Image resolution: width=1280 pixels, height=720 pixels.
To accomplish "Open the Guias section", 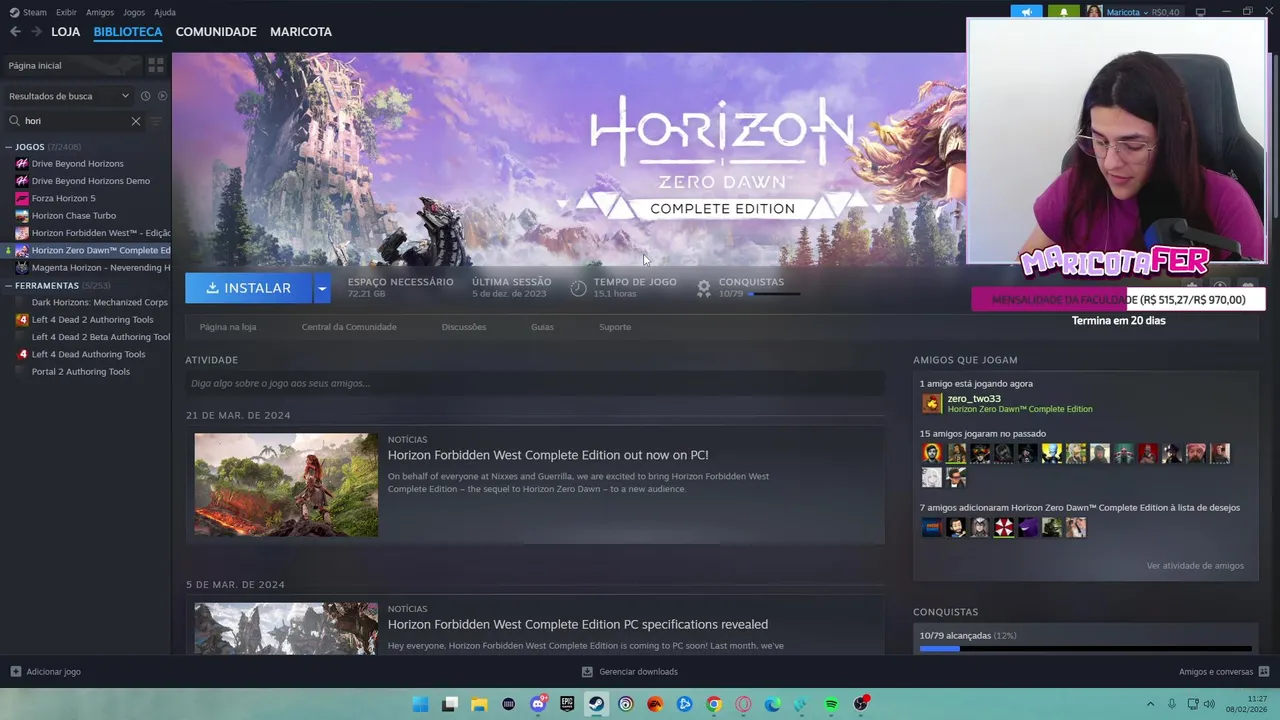I will click(x=542, y=327).
